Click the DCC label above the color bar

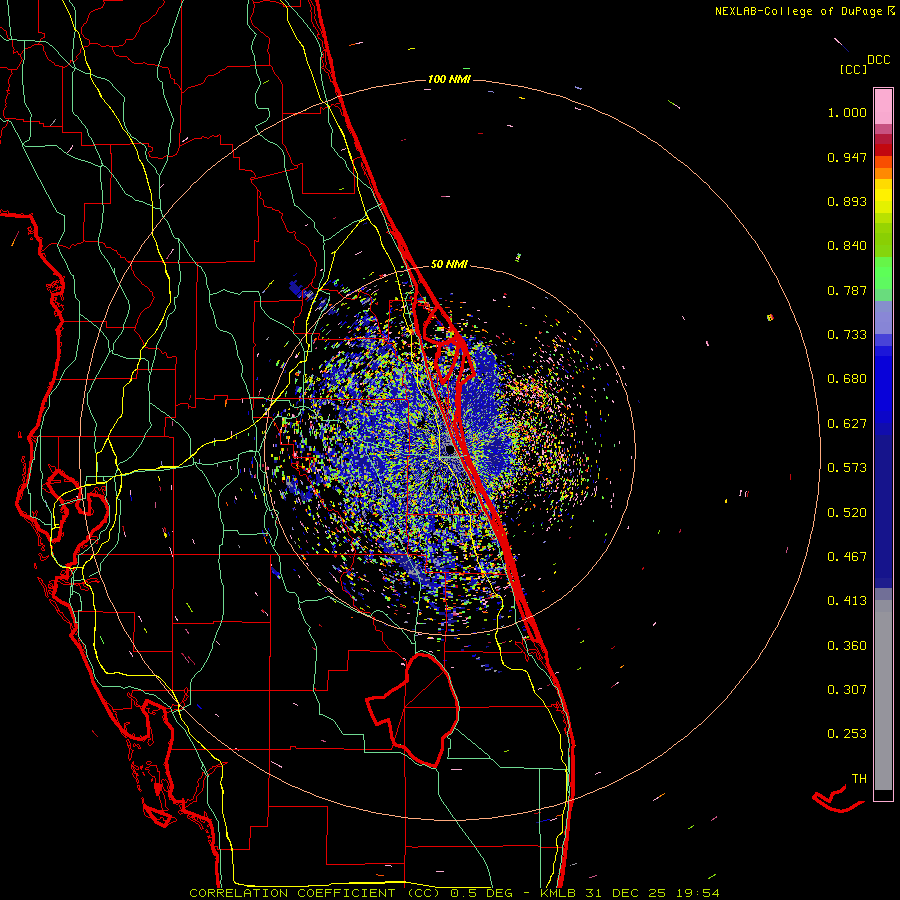point(878,60)
